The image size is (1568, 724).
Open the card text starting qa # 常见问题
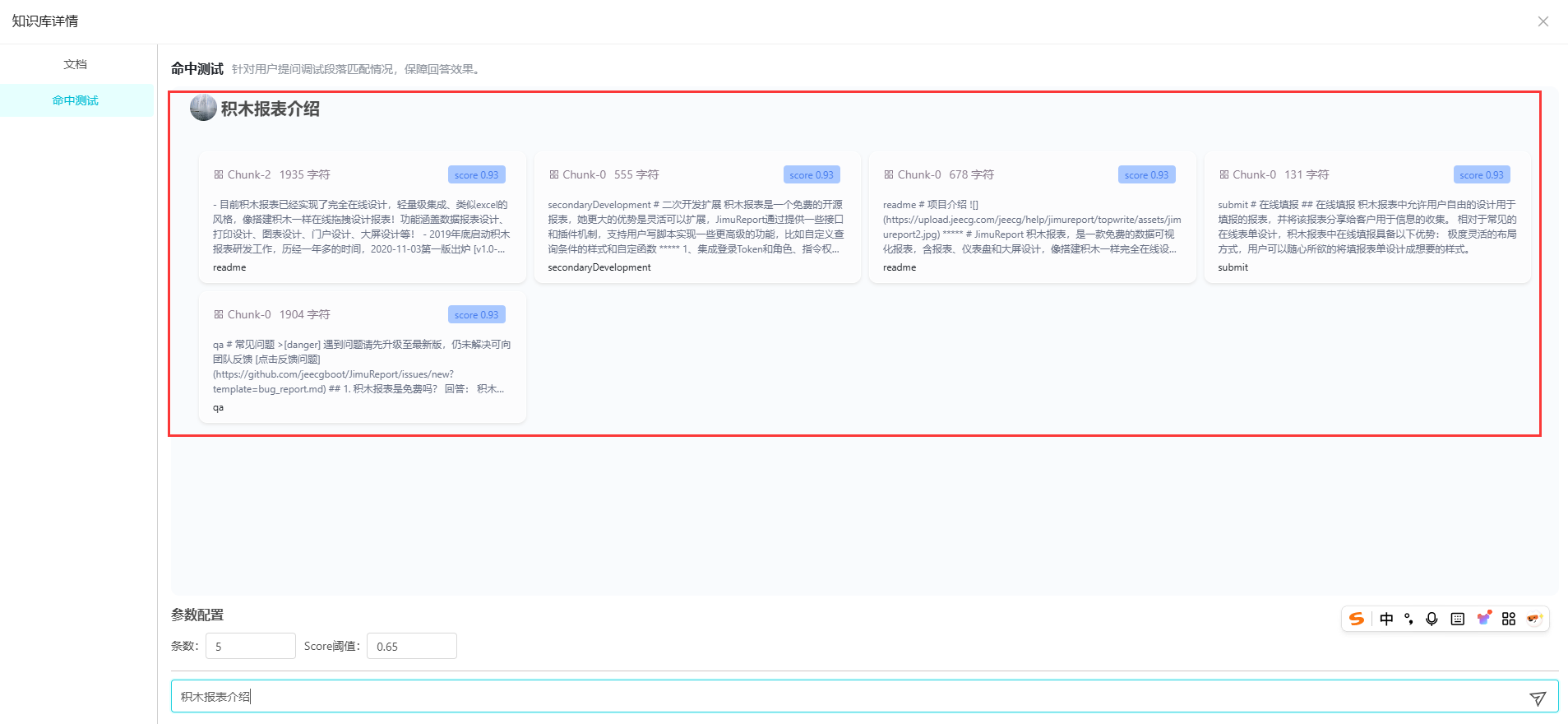362,366
